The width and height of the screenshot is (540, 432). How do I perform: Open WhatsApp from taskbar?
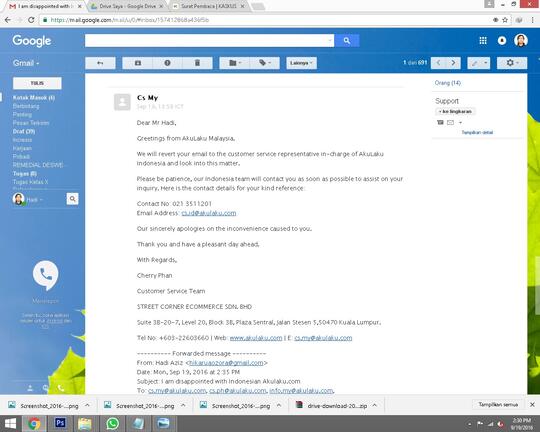pos(112,423)
